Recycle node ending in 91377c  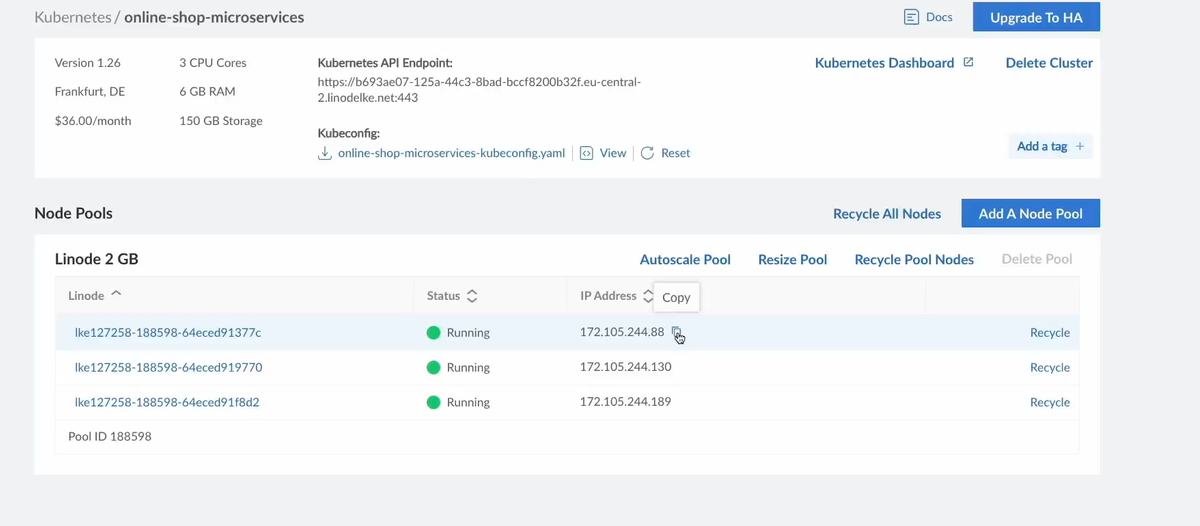click(x=1050, y=332)
